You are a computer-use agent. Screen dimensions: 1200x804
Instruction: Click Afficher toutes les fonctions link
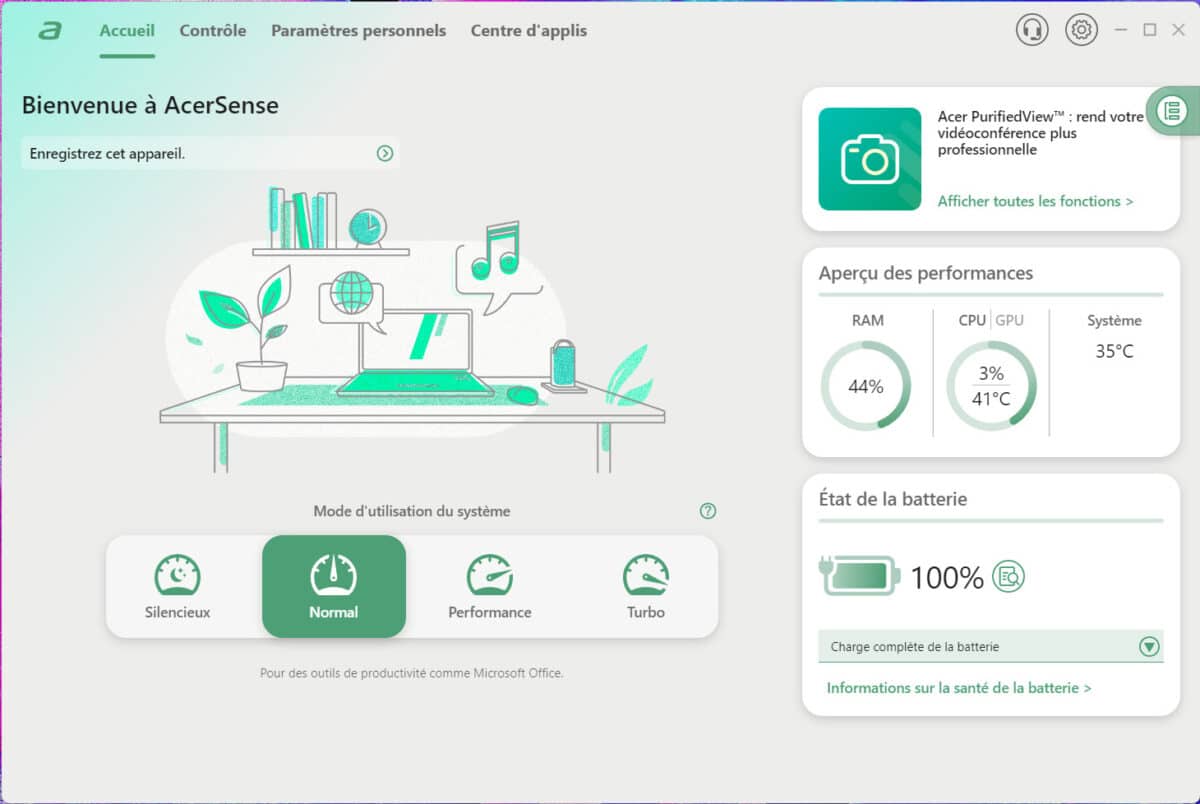click(1035, 201)
